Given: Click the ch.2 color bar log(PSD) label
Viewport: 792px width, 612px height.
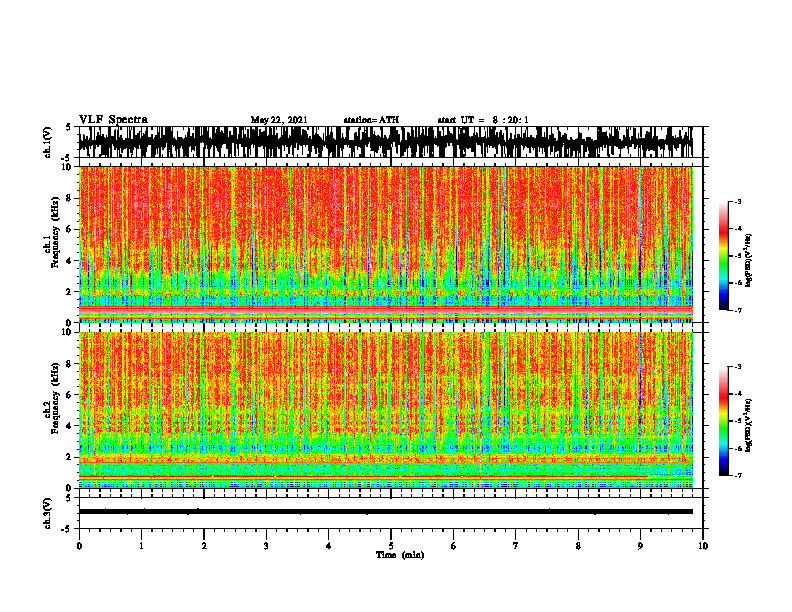Looking at the screenshot, I should (749, 425).
